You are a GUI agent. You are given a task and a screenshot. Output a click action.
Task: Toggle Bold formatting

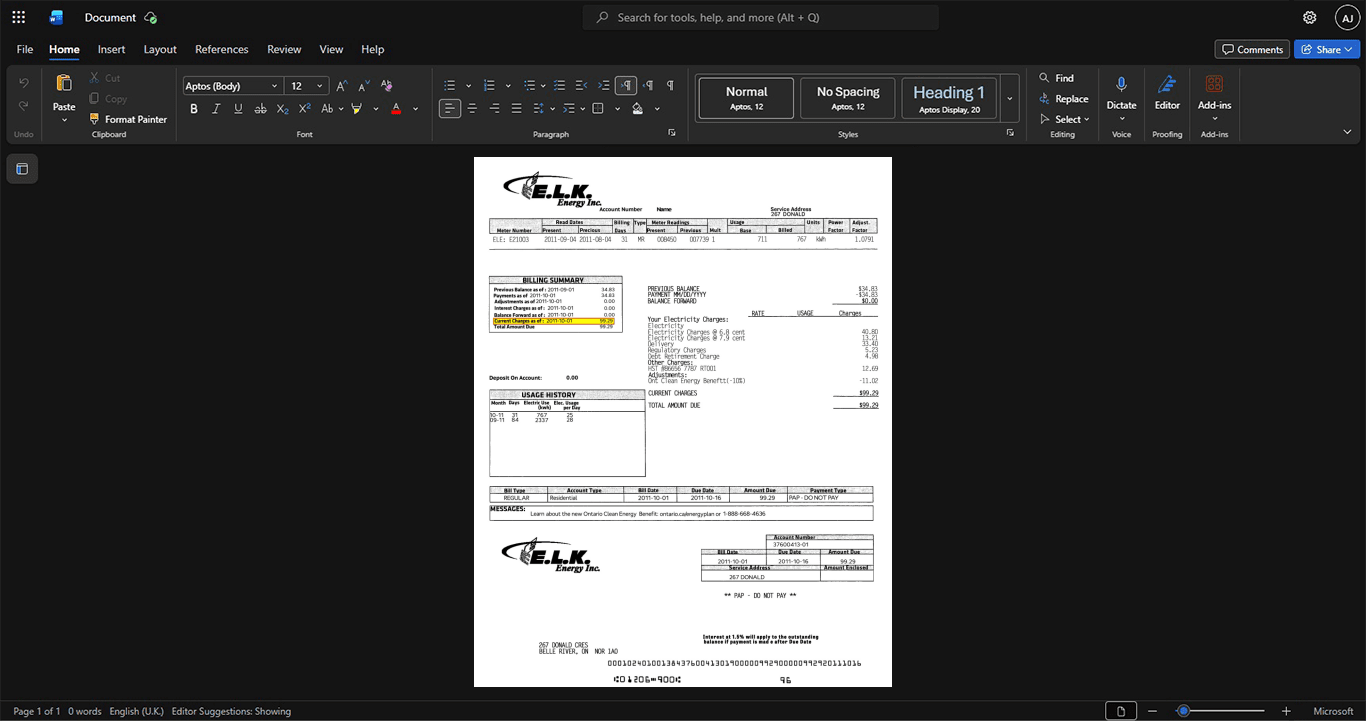(194, 108)
